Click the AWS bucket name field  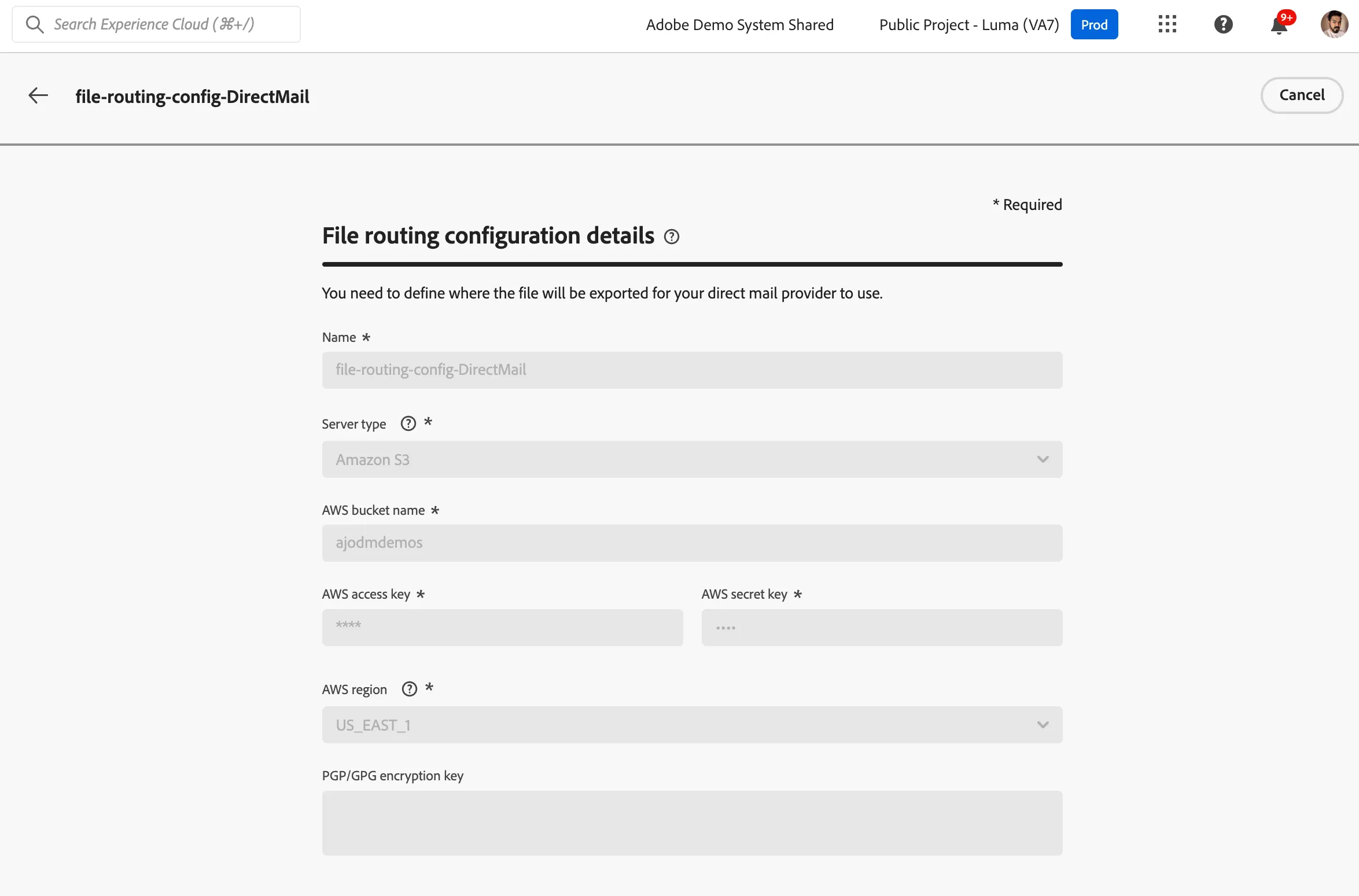[692, 543]
